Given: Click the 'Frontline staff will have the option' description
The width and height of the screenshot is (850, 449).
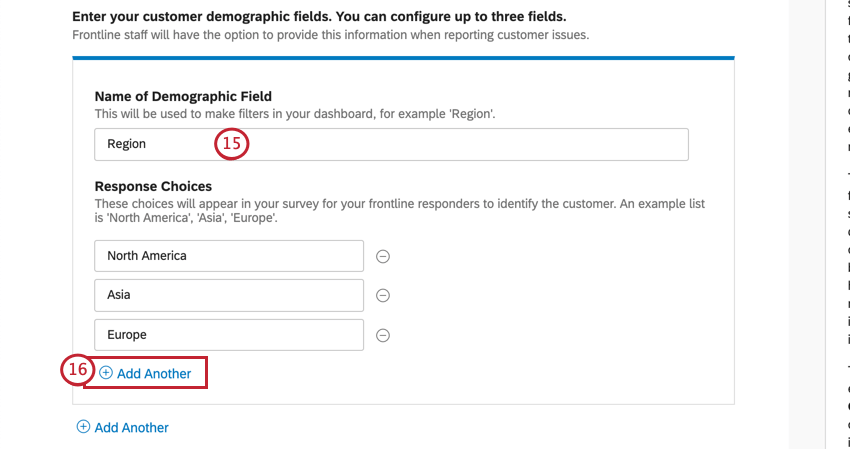Looking at the screenshot, I should tap(330, 35).
